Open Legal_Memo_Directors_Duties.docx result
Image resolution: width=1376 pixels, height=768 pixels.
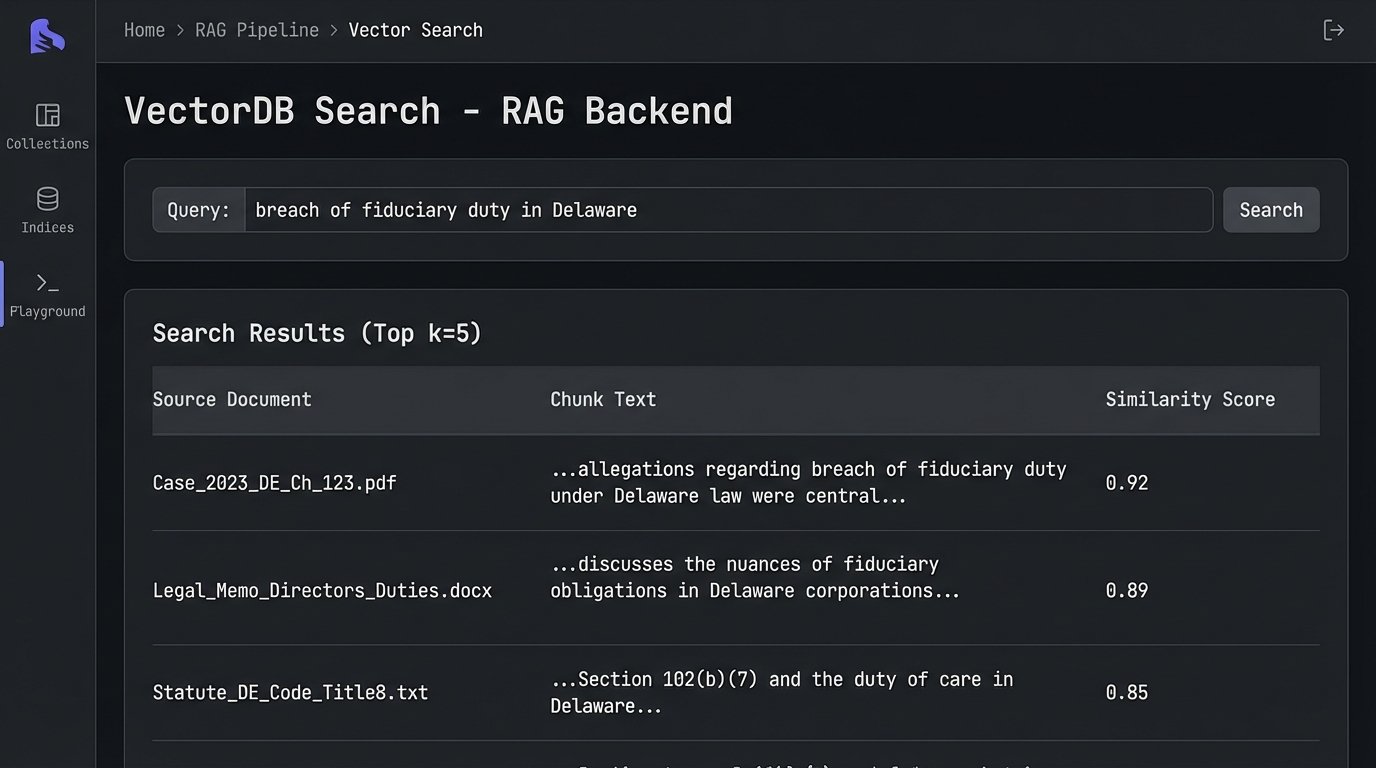tap(322, 590)
